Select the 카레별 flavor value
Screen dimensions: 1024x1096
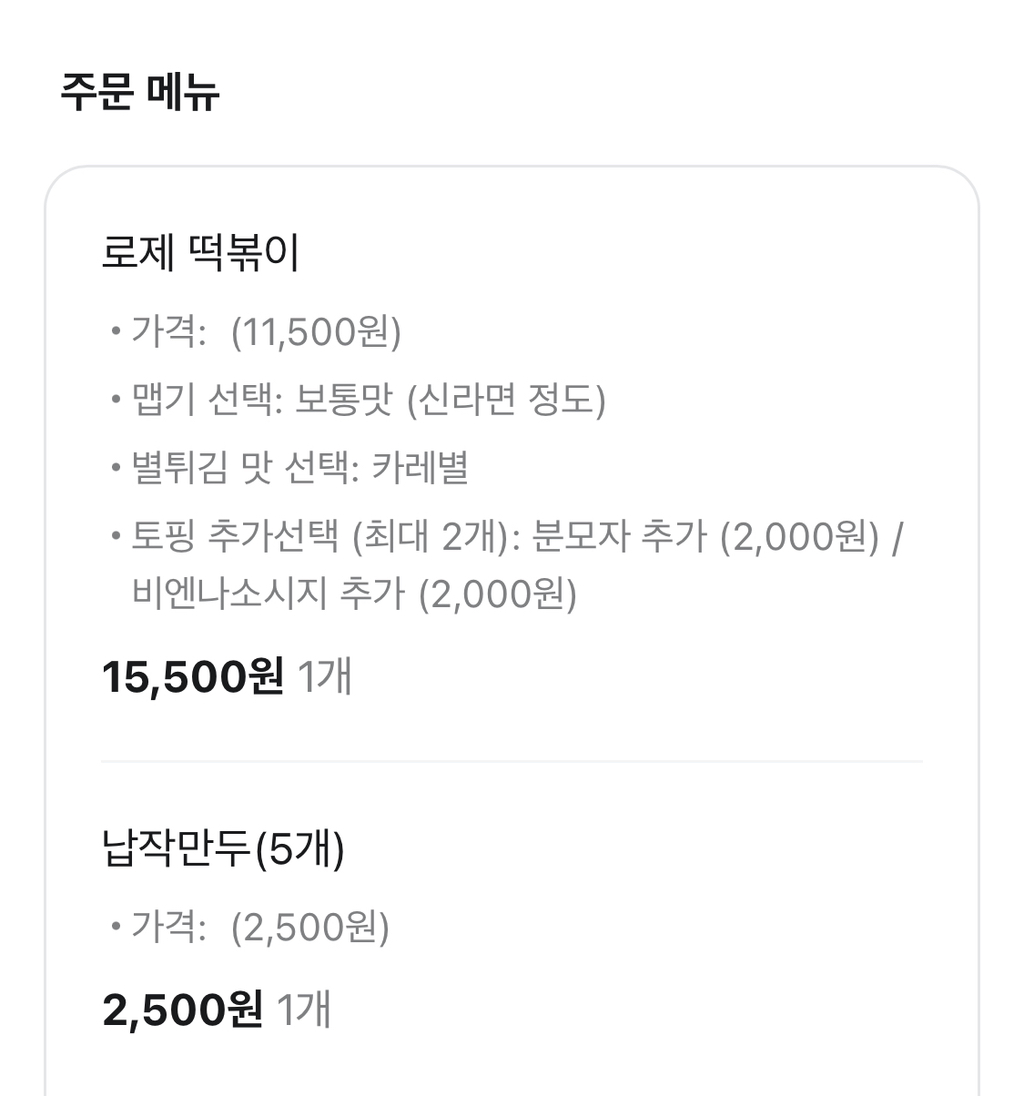click(x=420, y=468)
